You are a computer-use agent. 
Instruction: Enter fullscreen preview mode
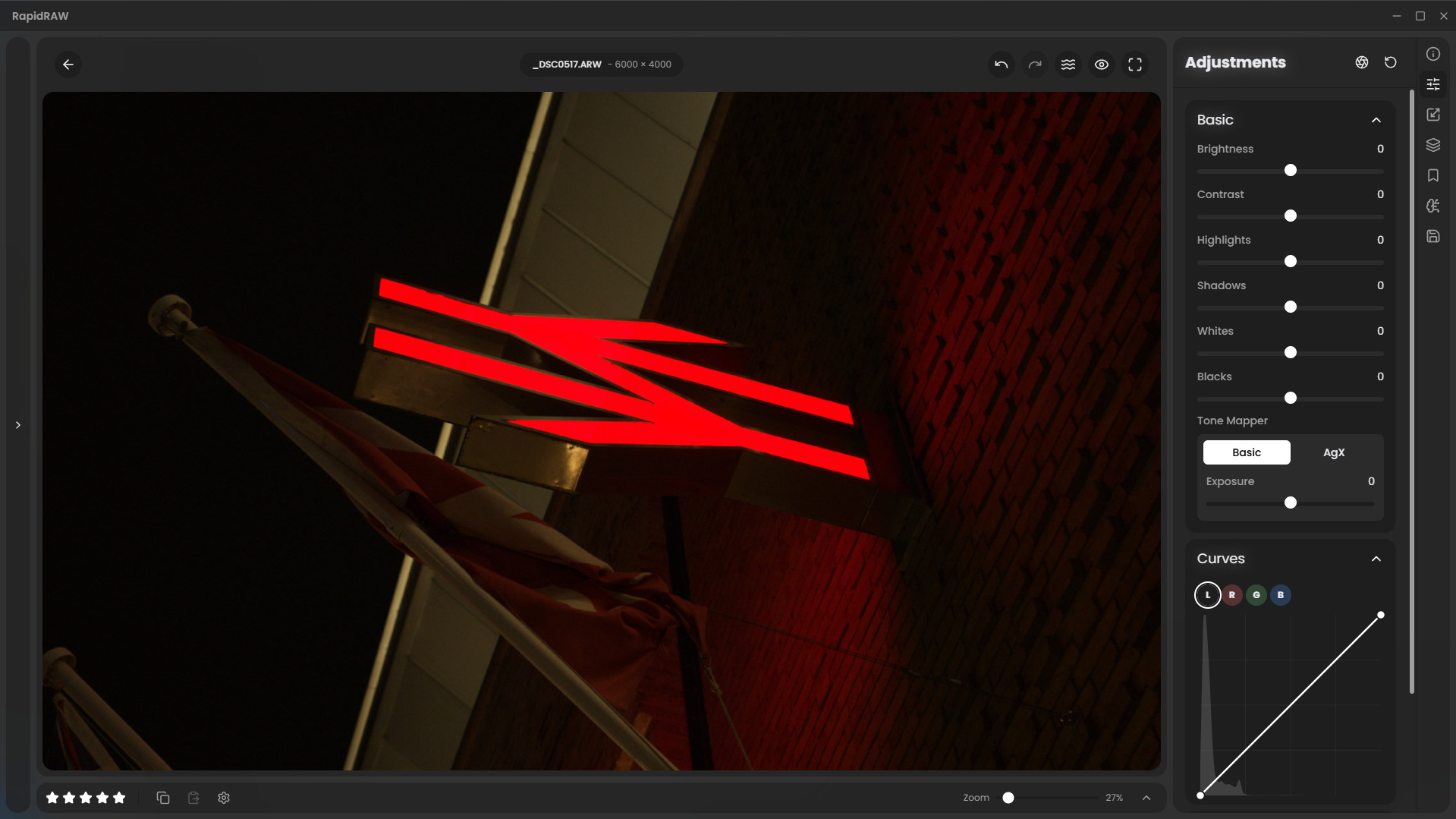(x=1134, y=65)
